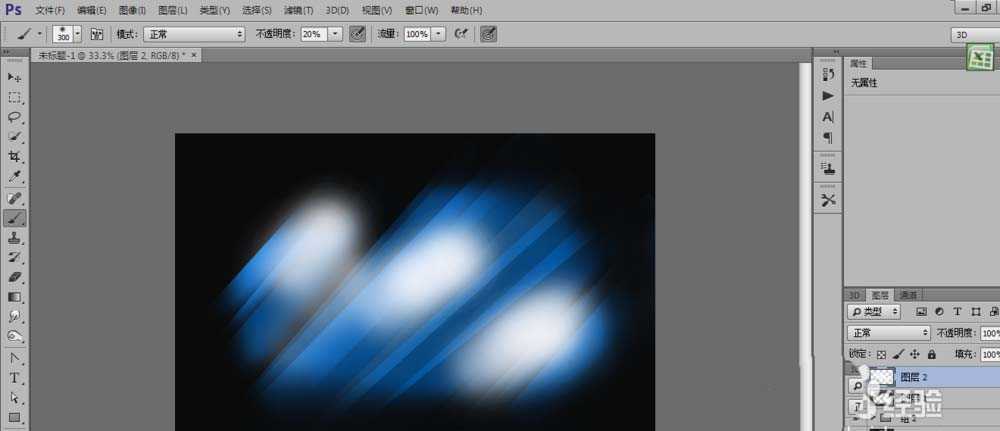Image resolution: width=1000 pixels, height=431 pixels.
Task: Select the Rectangular Marquee tool
Action: coord(15,97)
